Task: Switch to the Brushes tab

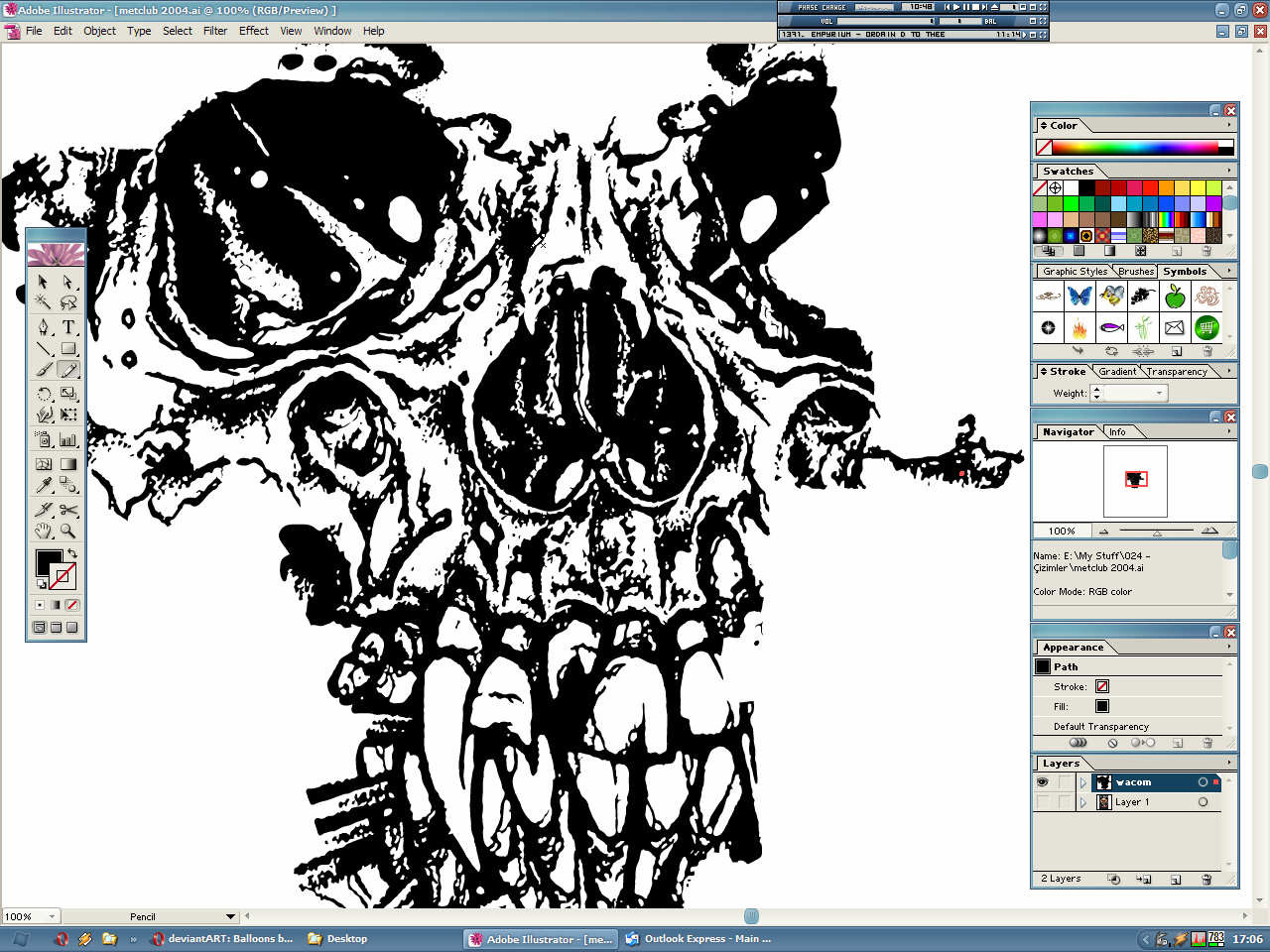Action: 1136,272
